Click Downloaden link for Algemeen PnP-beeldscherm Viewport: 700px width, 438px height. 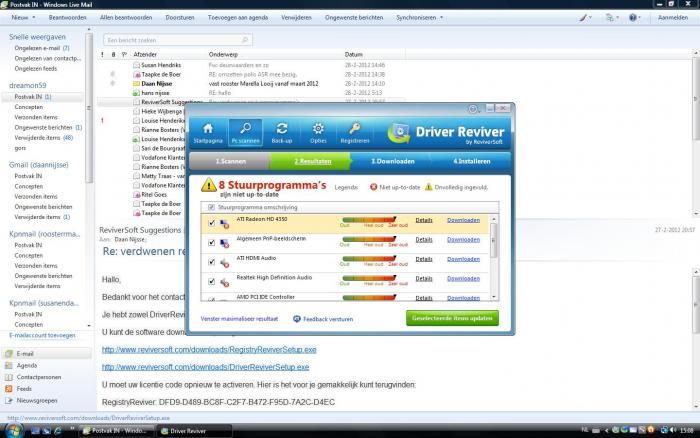[x=463, y=240]
